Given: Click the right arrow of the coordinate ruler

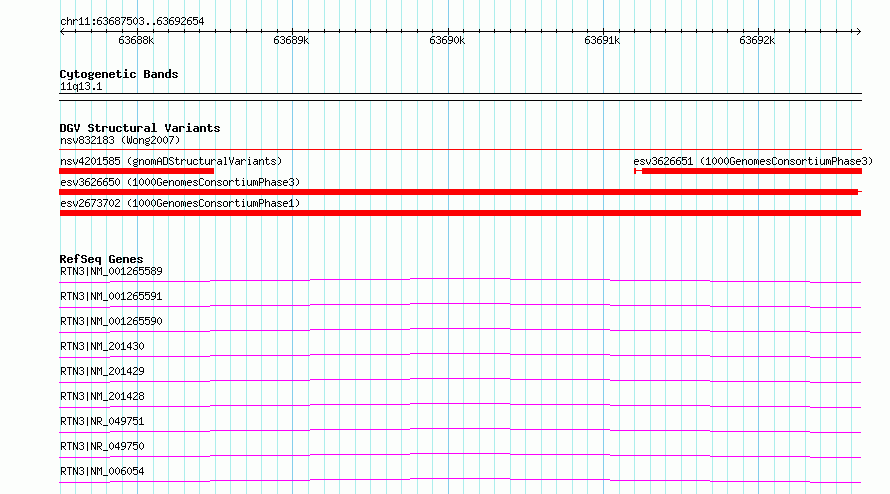Looking at the screenshot, I should (858, 32).
